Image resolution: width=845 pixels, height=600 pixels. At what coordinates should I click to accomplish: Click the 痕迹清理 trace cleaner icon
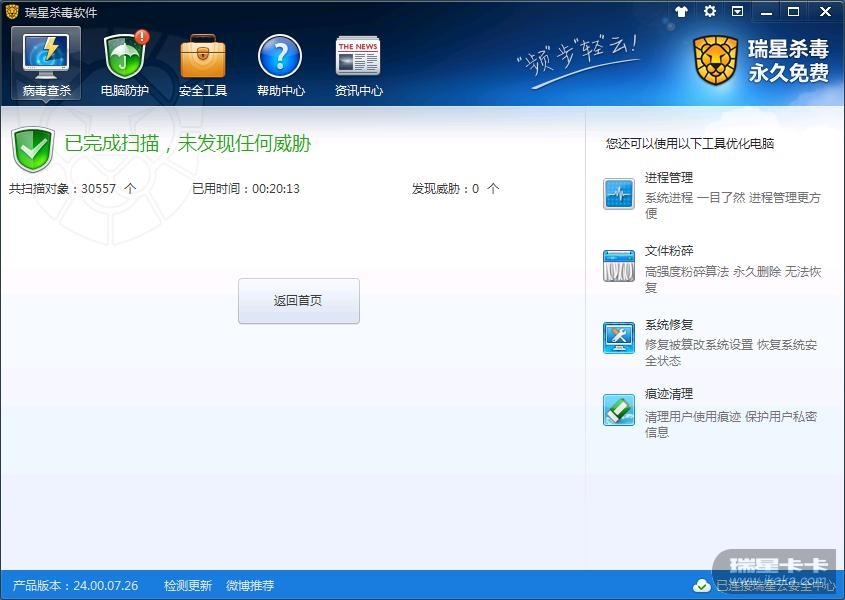tap(619, 410)
